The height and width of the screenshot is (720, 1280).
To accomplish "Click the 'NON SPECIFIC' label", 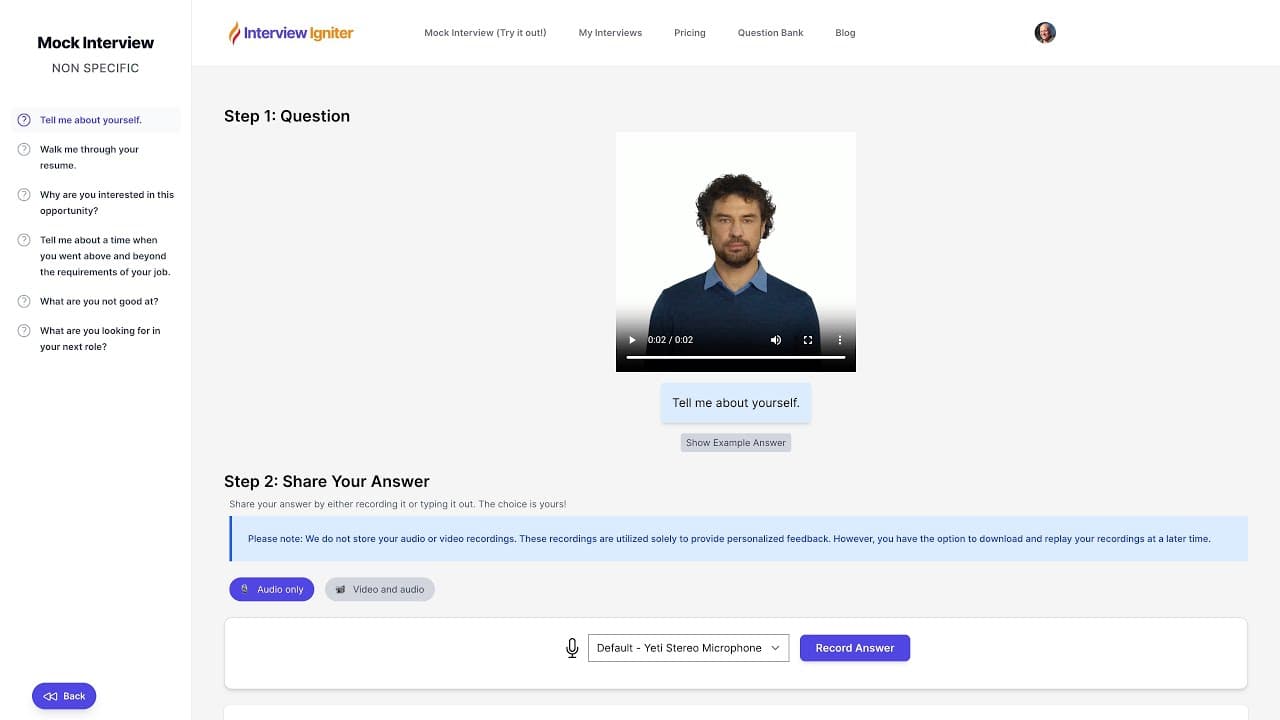I will click(x=96, y=68).
